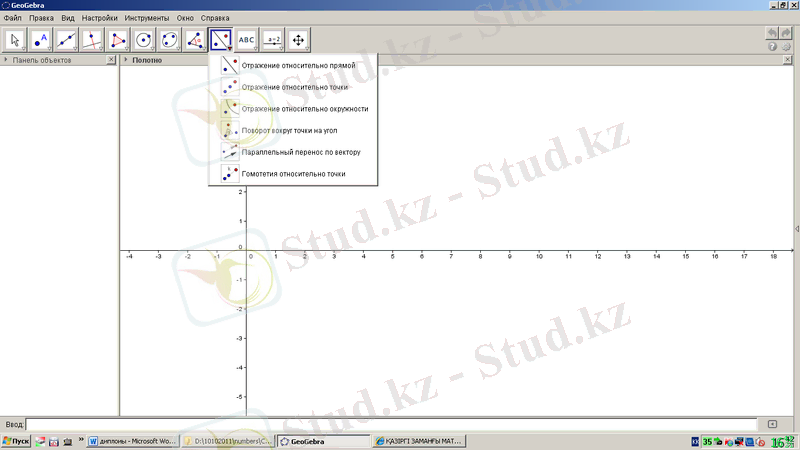Screen dimensions: 800x450
Task: Select the Move graphics view tool
Action: click(298, 40)
